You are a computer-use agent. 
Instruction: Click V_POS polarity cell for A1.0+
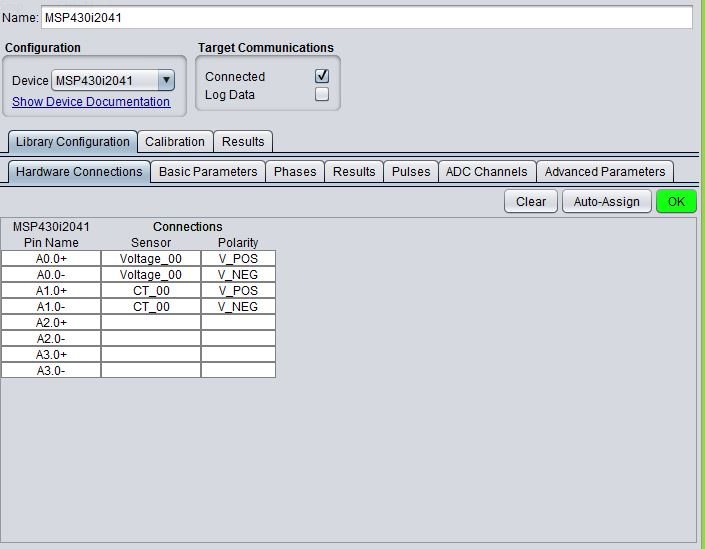click(238, 291)
